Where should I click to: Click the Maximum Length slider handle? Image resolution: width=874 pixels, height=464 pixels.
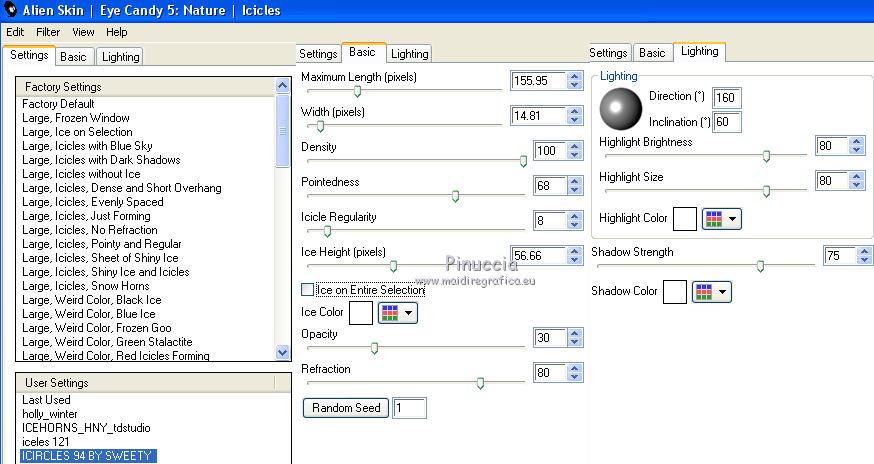pyautogui.click(x=357, y=91)
